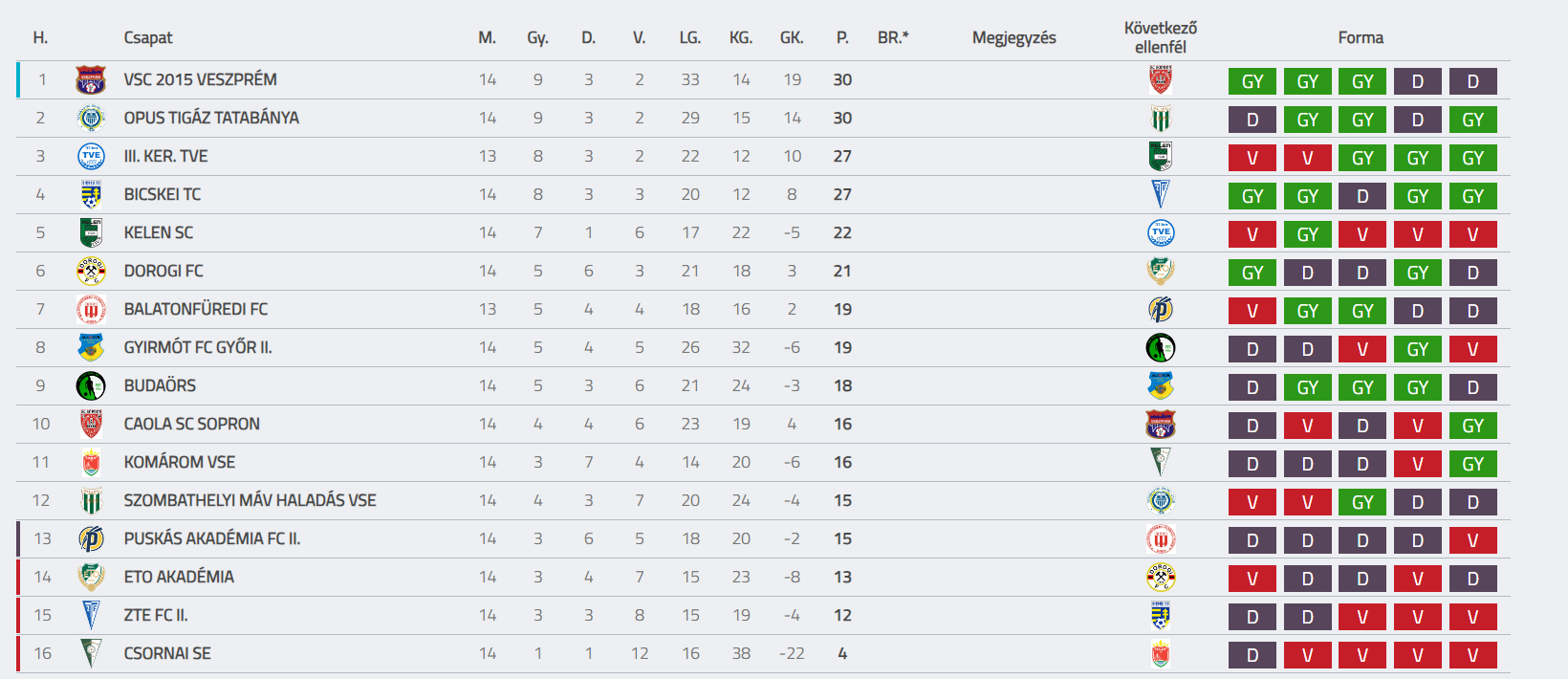Click the Budaörs team logo

point(91,386)
